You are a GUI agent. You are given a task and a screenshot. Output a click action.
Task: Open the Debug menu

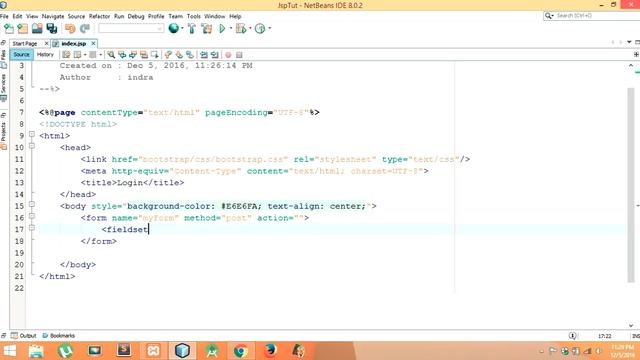click(x=136, y=16)
